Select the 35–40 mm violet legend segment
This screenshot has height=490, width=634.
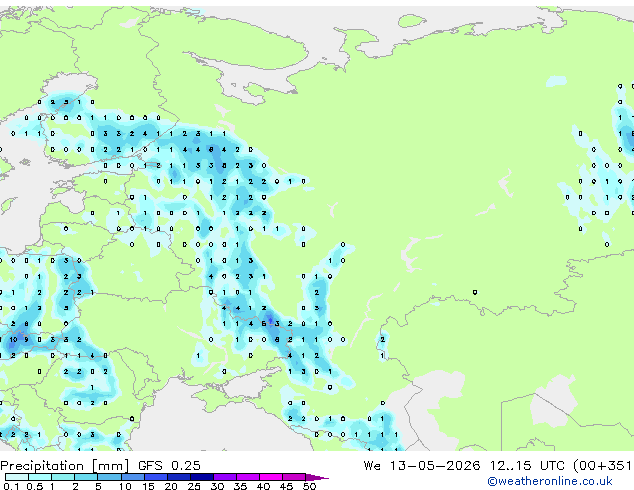247,477
